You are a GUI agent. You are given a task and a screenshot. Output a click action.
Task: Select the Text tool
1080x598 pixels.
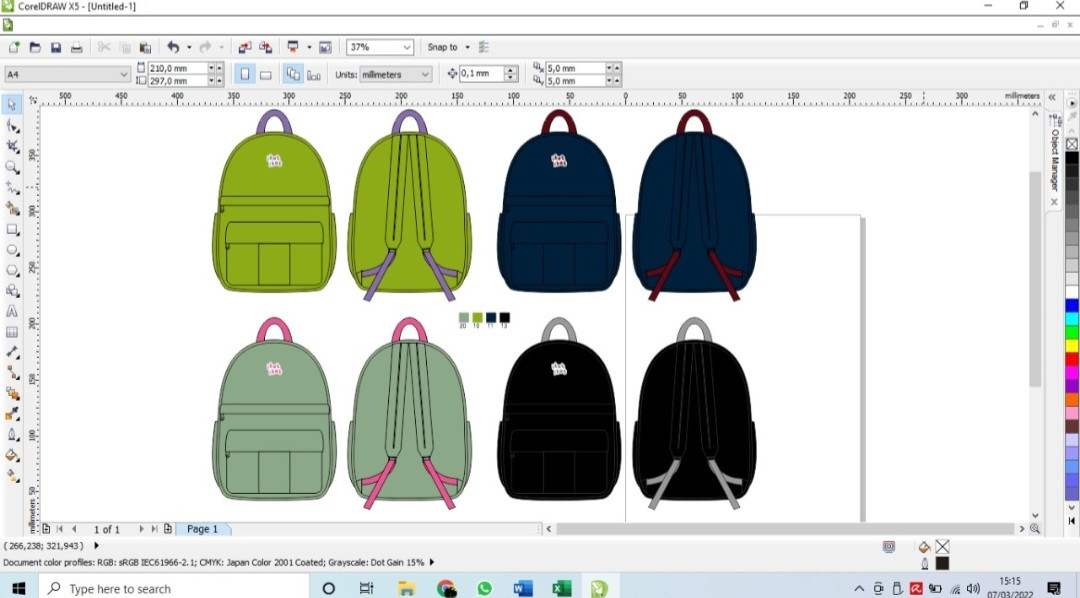(x=12, y=311)
